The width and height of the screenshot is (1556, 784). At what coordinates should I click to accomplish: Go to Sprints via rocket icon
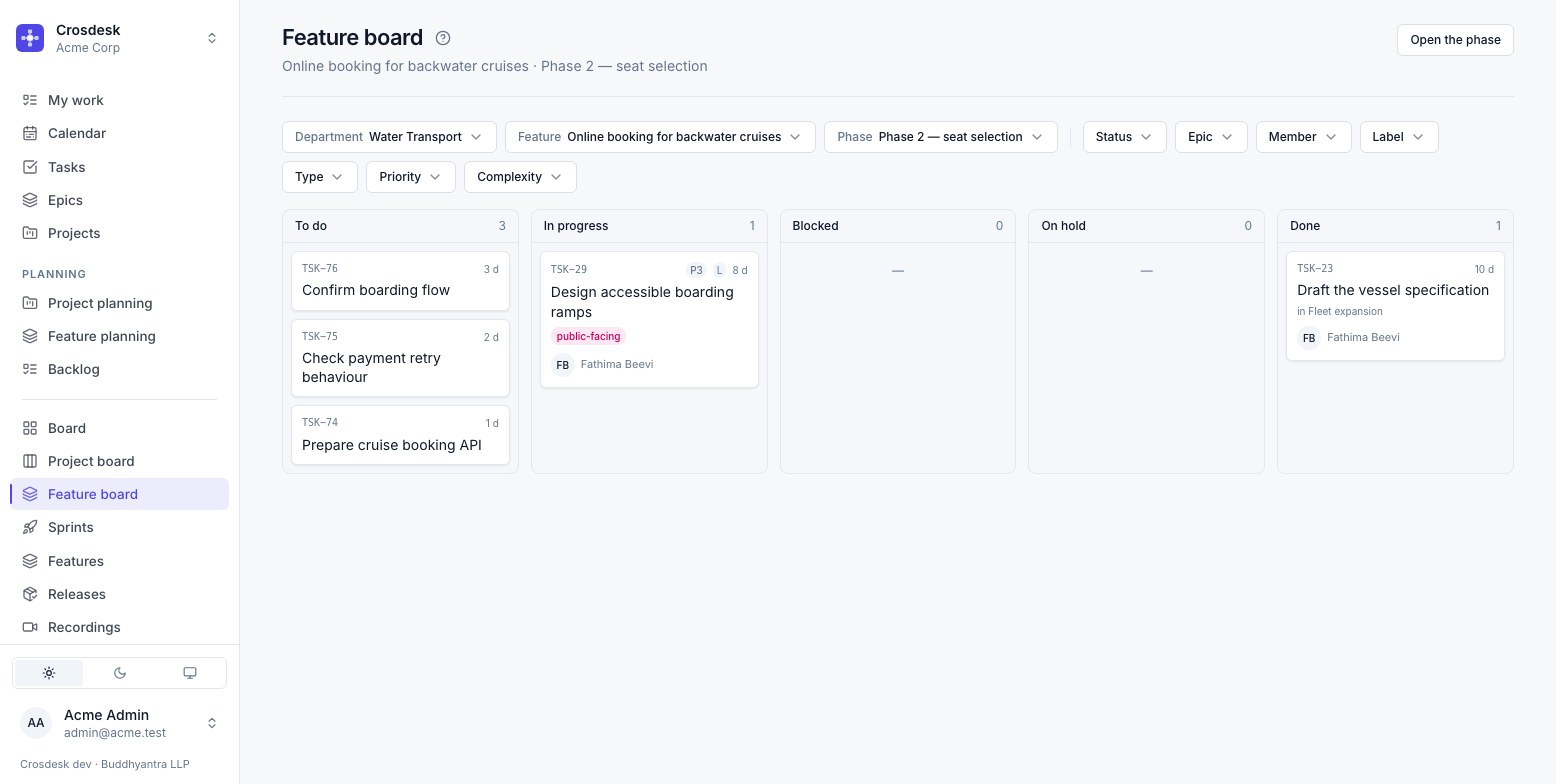click(30, 527)
